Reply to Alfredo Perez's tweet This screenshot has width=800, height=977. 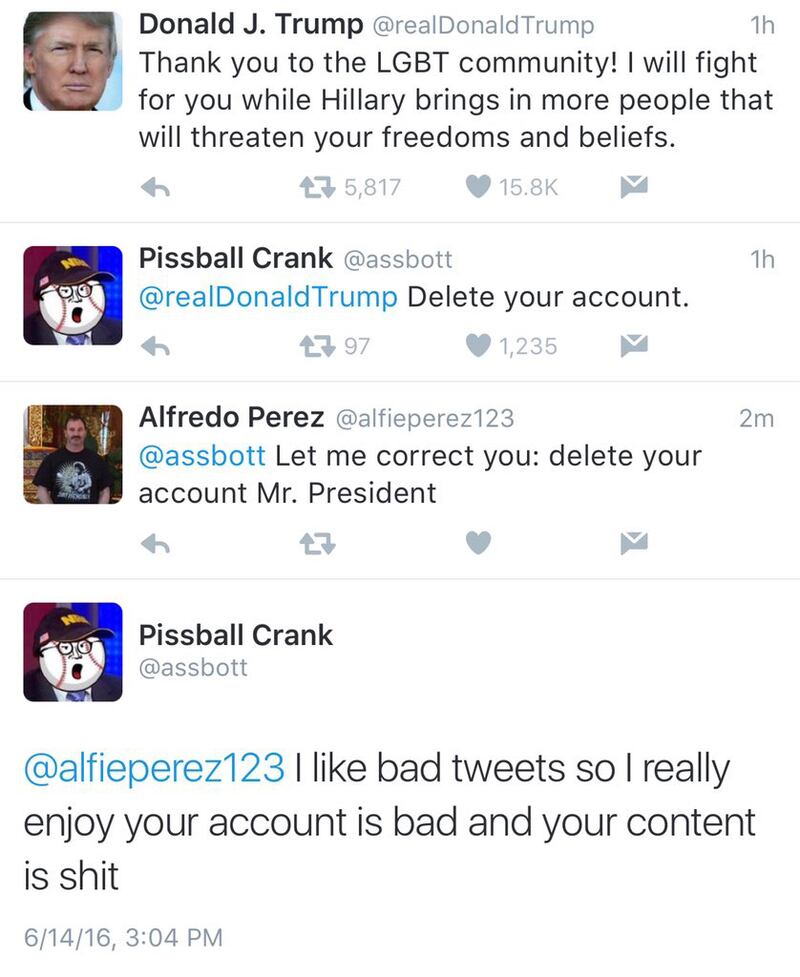pyautogui.click(x=151, y=543)
